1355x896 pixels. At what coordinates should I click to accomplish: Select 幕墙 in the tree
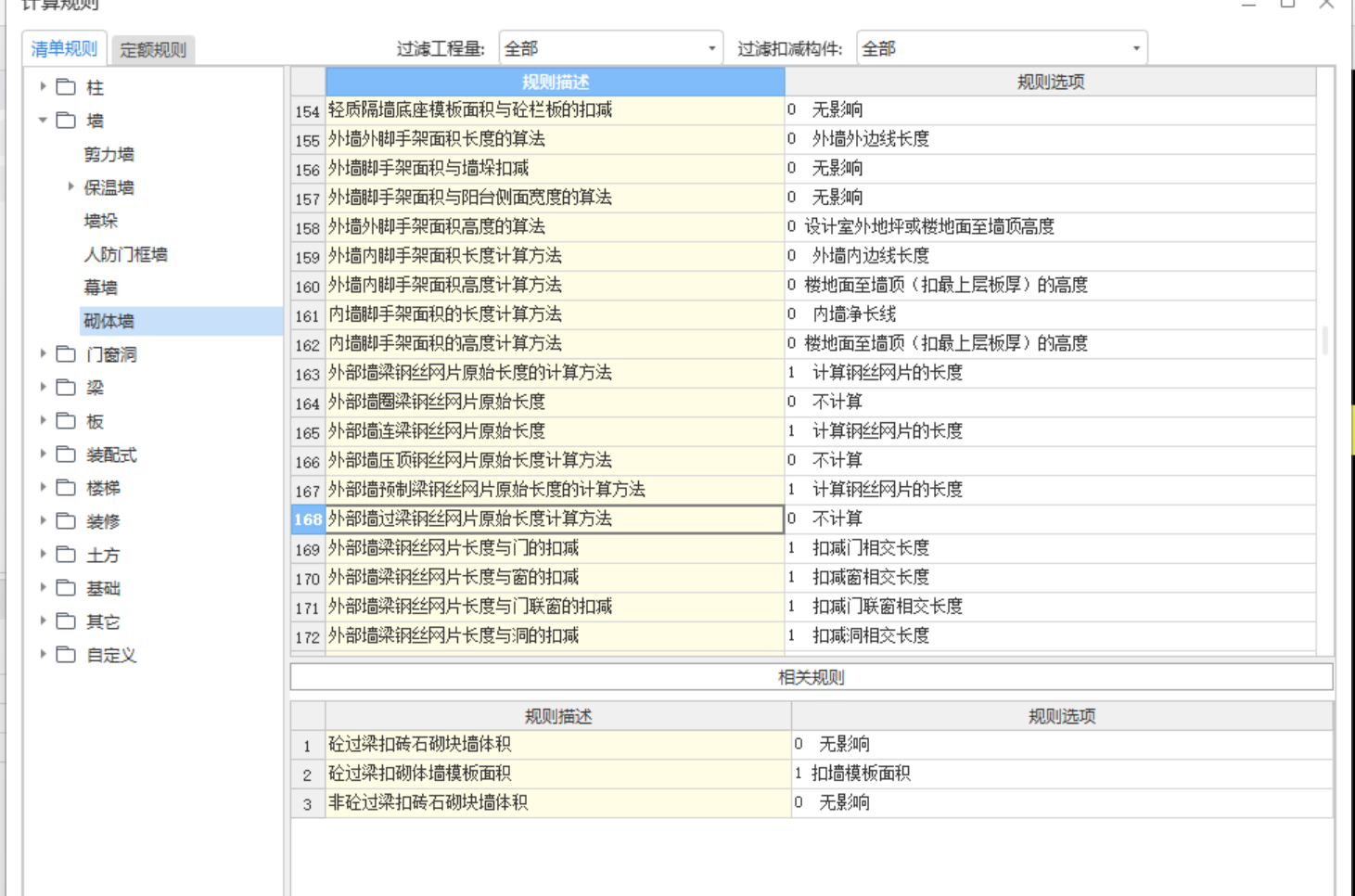point(100,288)
